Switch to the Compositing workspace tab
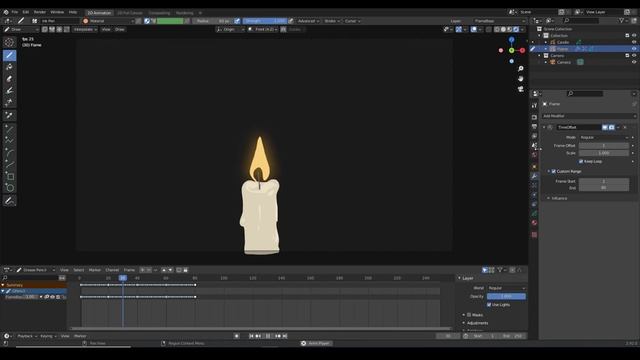Screen dimensions: 640x360 pos(159,13)
